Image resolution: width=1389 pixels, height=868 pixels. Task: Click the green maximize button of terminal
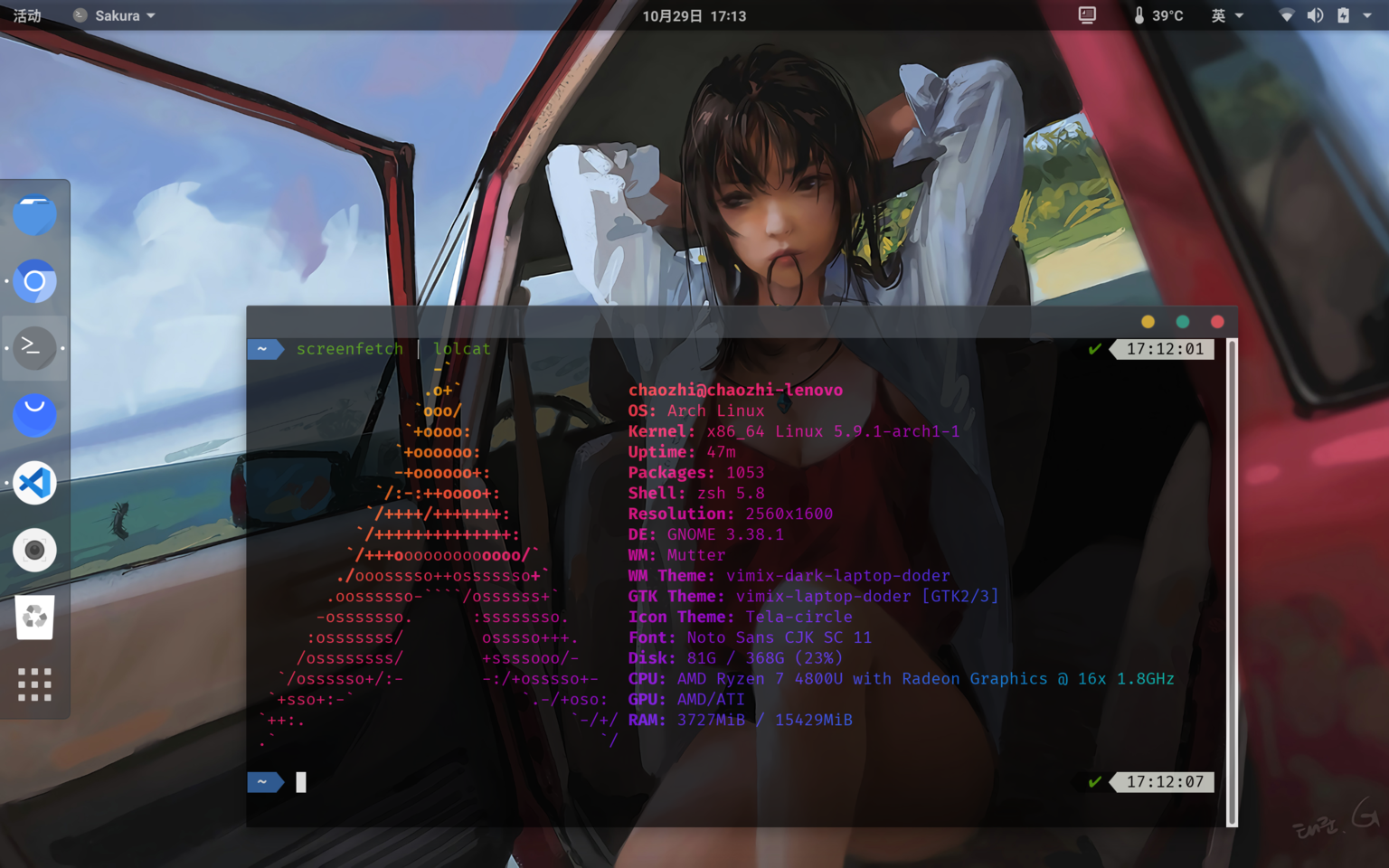[x=1182, y=322]
